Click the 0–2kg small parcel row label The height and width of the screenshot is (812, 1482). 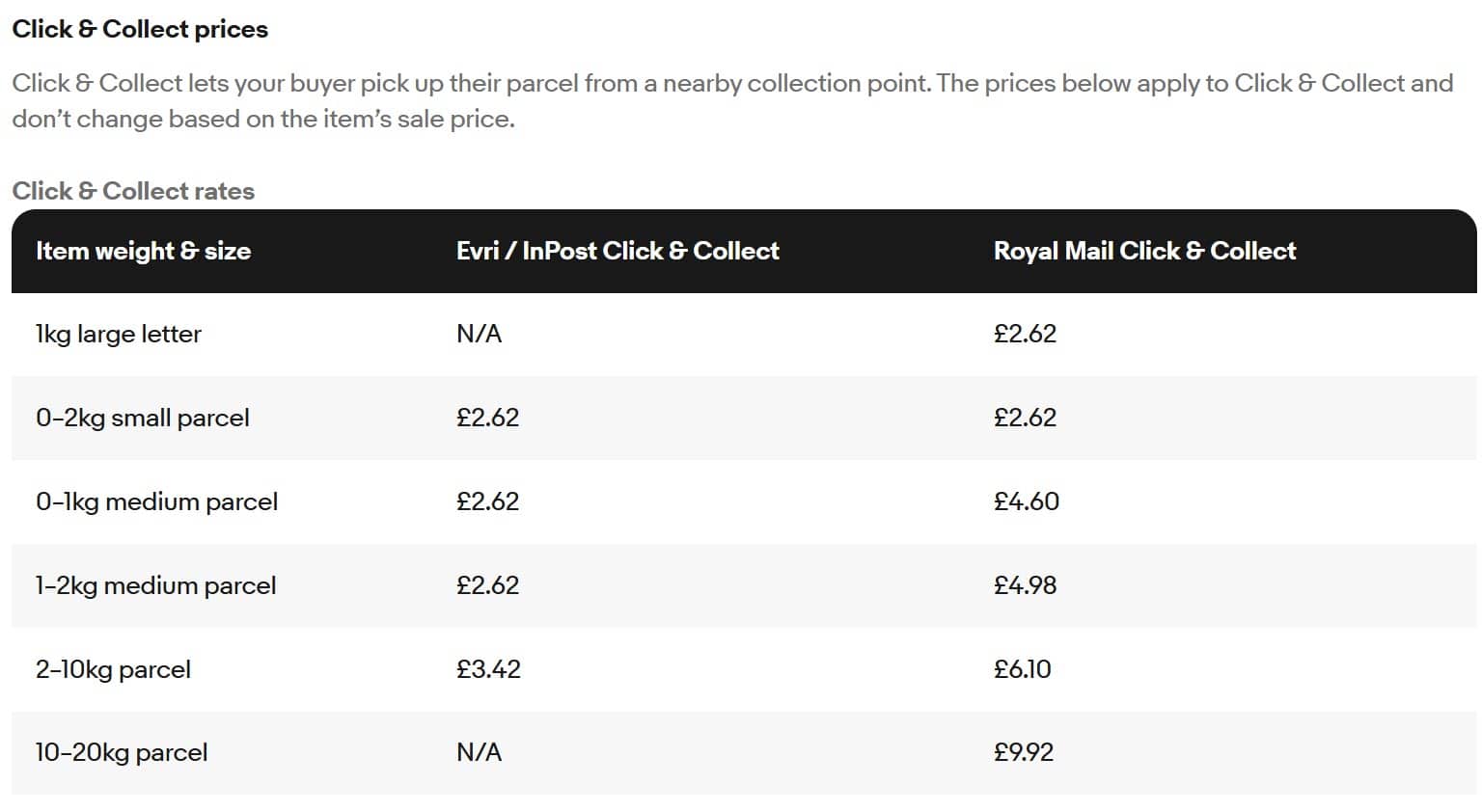click(x=143, y=418)
